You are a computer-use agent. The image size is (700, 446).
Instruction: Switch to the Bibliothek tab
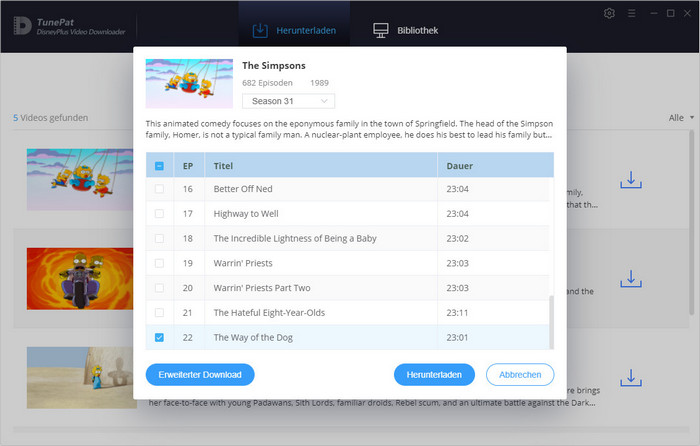[x=405, y=30]
